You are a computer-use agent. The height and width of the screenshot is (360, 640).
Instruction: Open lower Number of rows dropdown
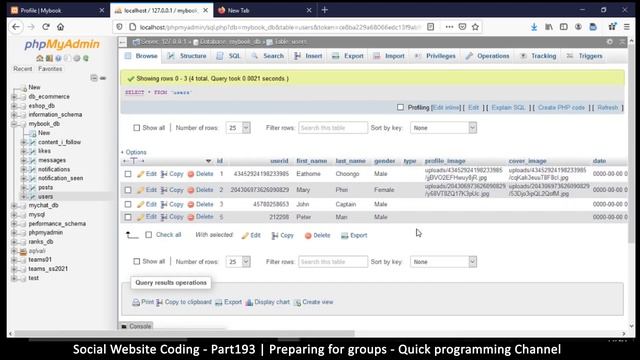tap(238, 262)
